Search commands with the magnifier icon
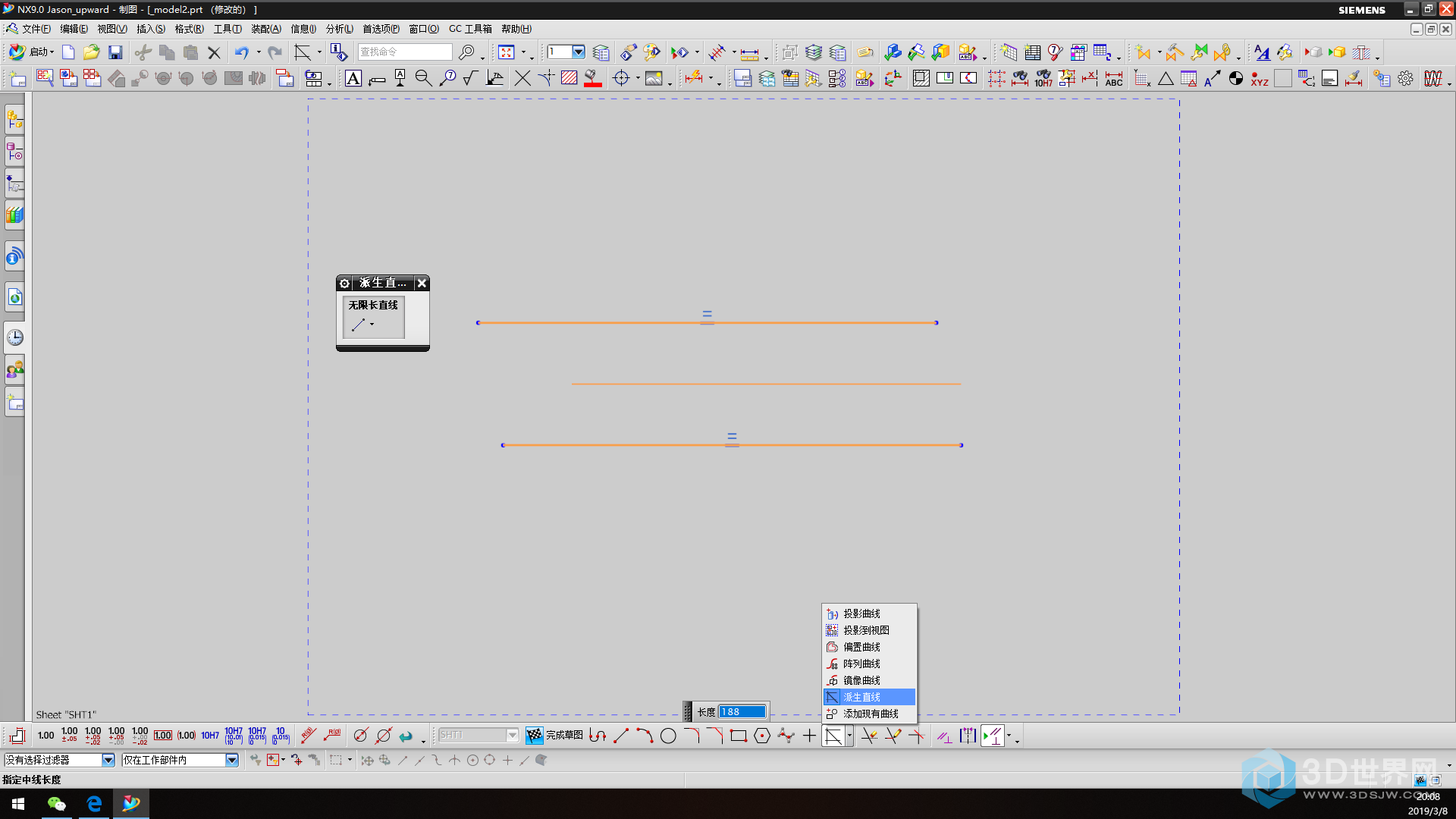The height and width of the screenshot is (819, 1456). pyautogui.click(x=466, y=52)
